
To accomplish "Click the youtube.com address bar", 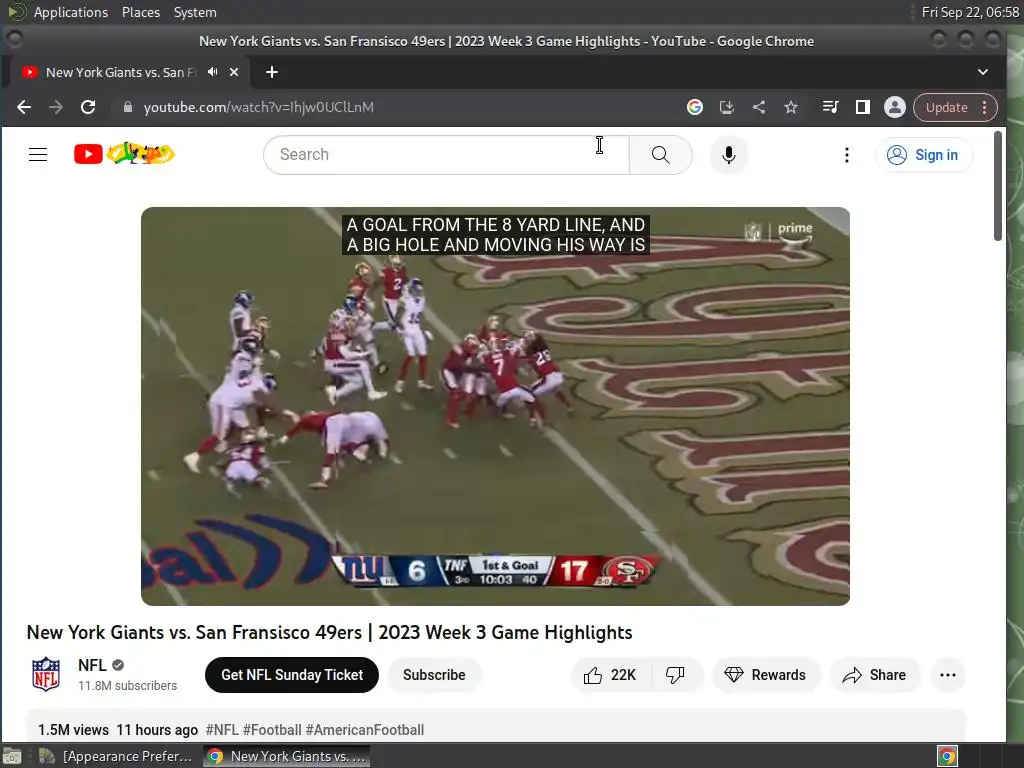I will [x=259, y=107].
